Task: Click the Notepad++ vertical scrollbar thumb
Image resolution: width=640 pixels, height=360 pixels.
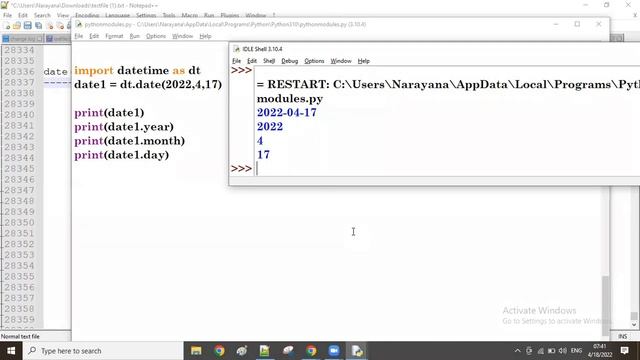Action: [633, 316]
